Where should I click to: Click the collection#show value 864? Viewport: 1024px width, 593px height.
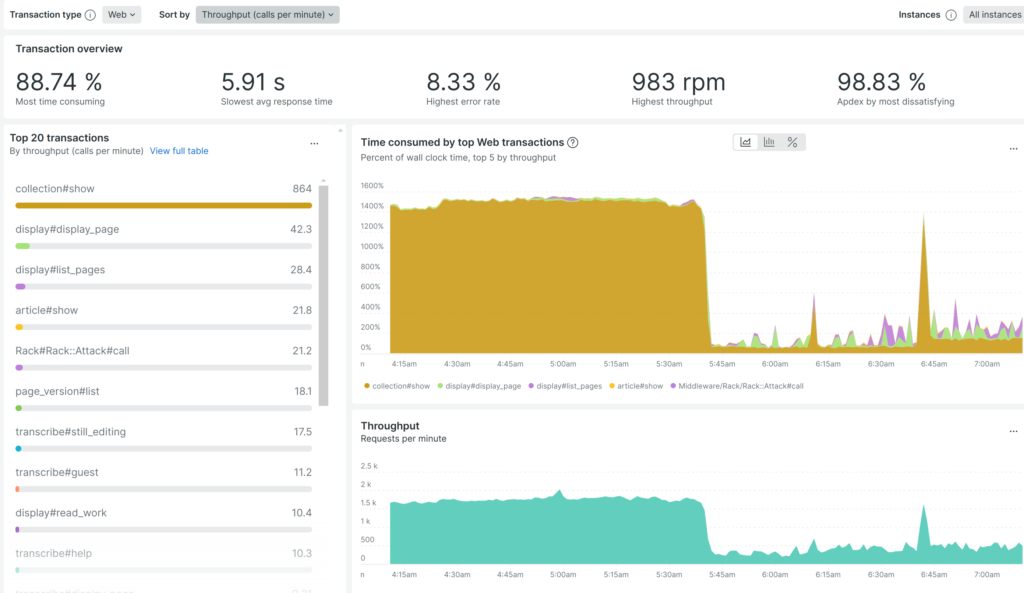[x=302, y=189]
